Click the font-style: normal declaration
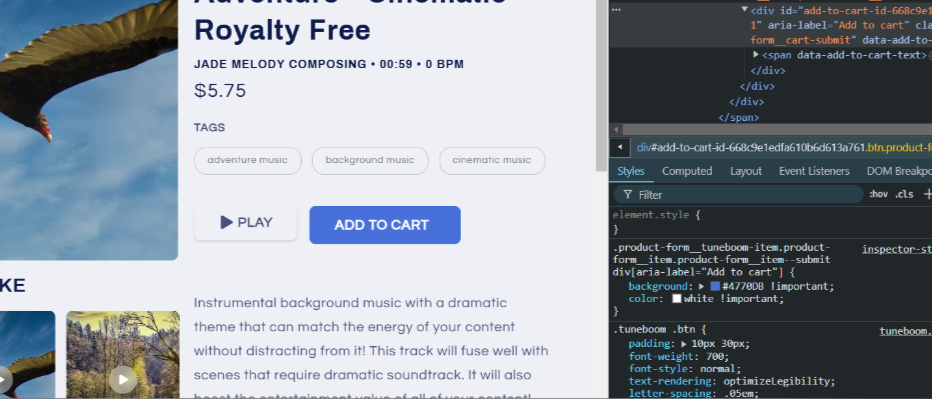The height and width of the screenshot is (399, 932). point(684,369)
